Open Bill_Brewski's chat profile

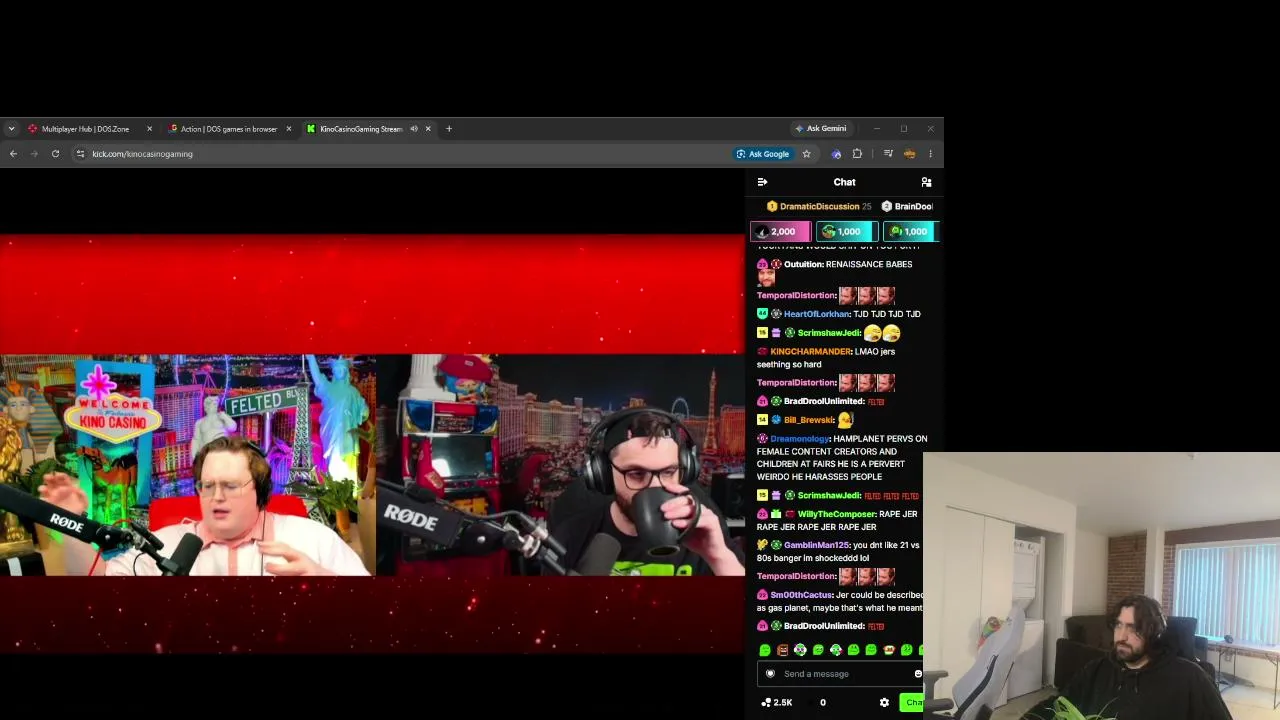(809, 420)
